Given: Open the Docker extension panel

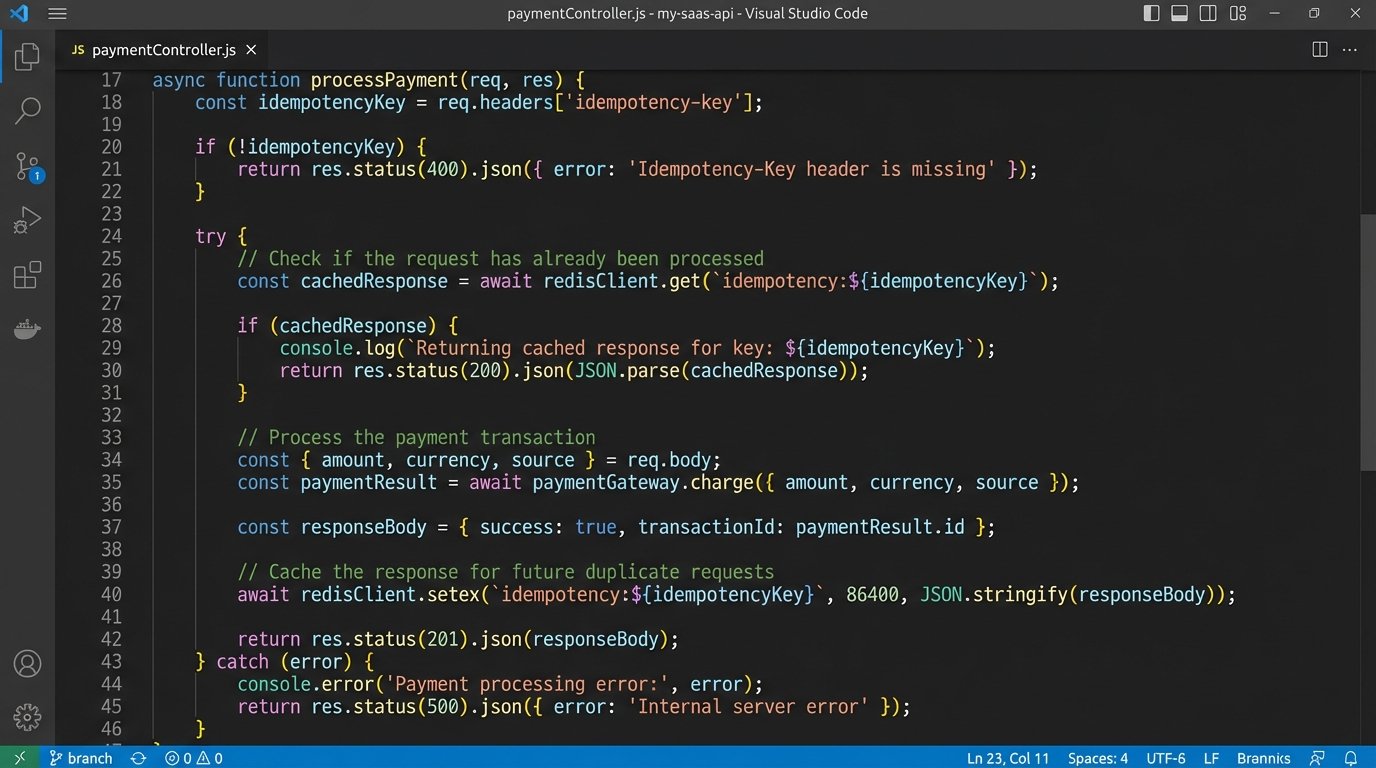Looking at the screenshot, I should (x=27, y=328).
